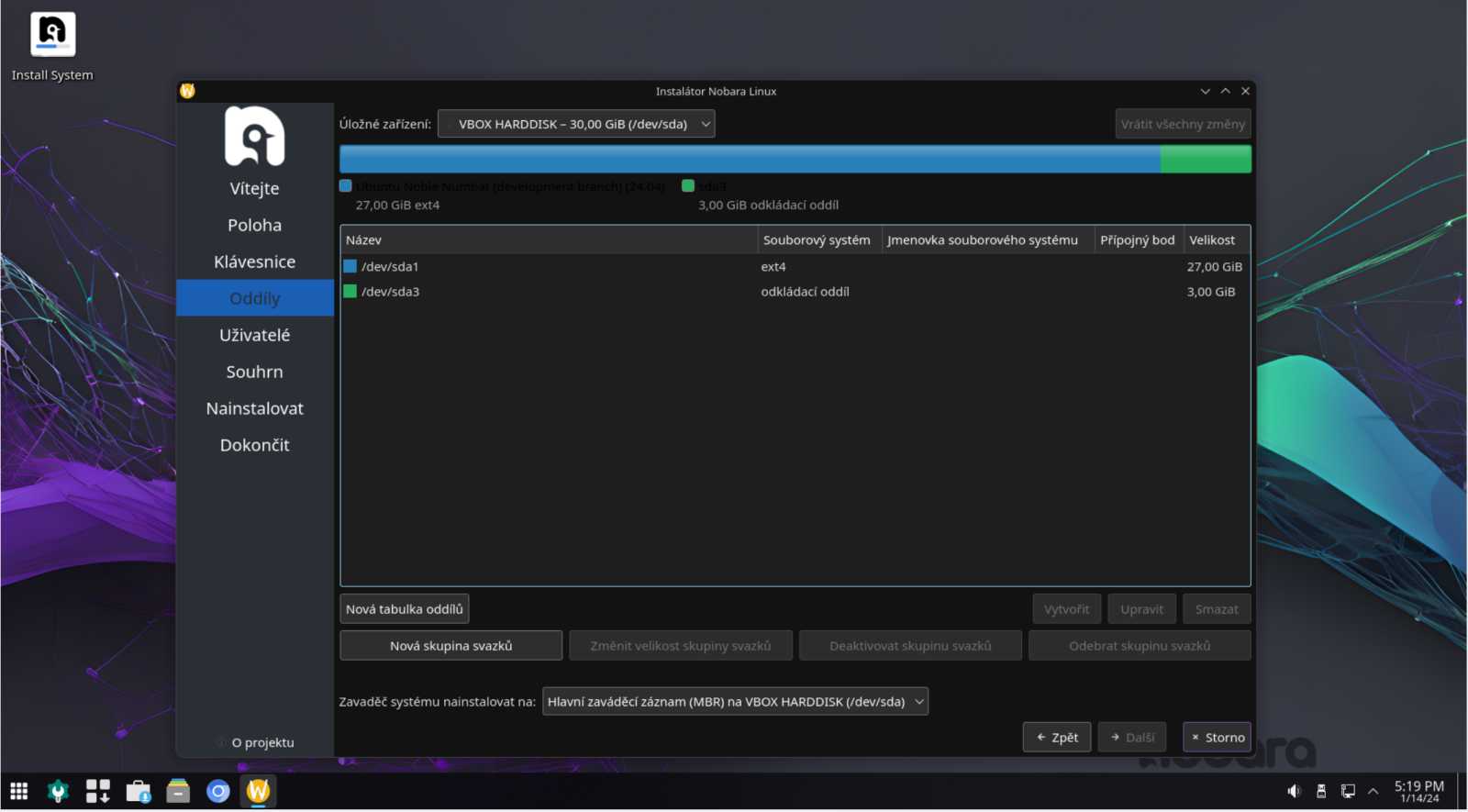
Task: Go to the Nainstalovat step
Action: (x=255, y=408)
